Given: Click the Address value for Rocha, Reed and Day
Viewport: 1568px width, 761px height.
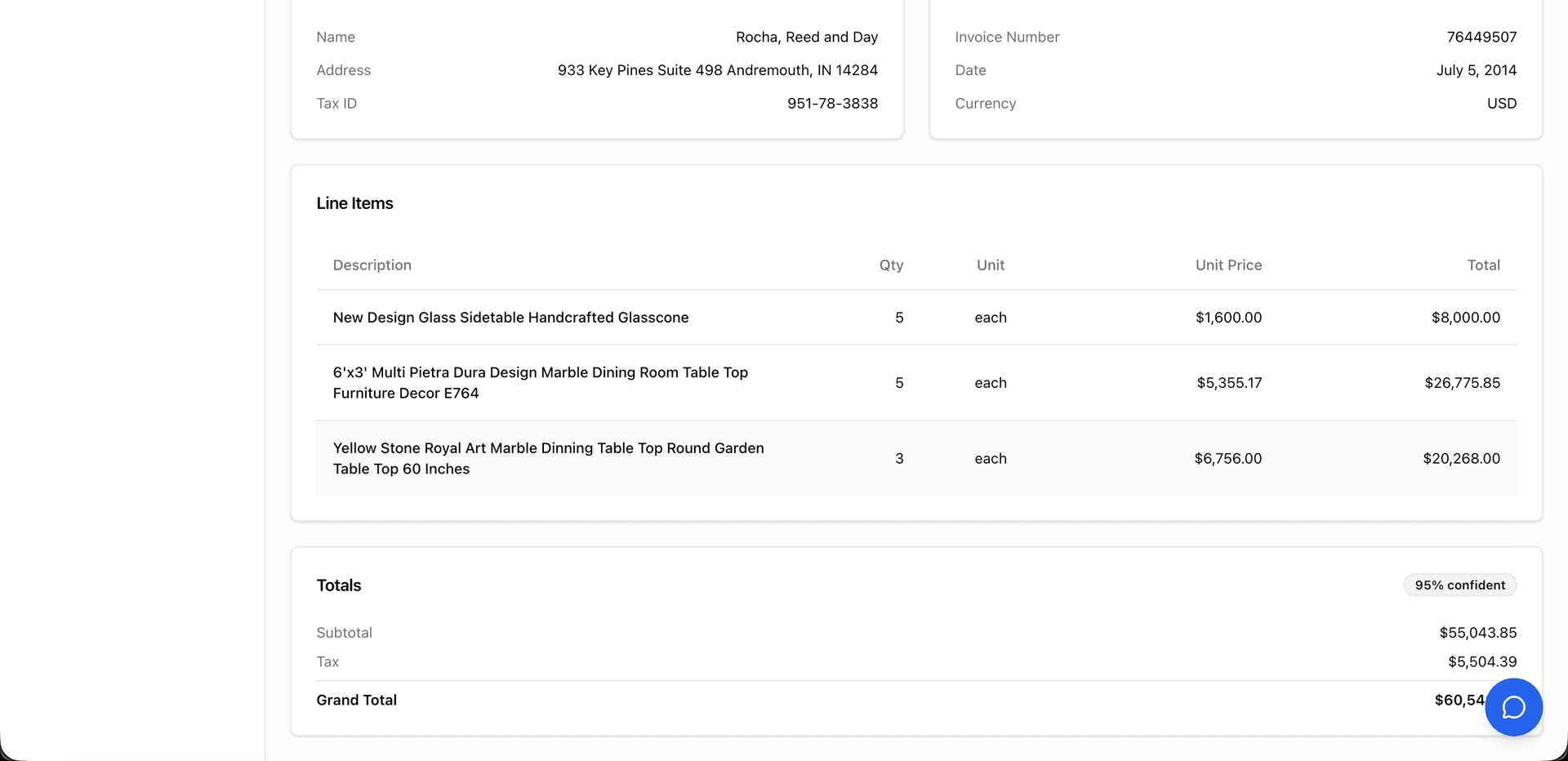Looking at the screenshot, I should (717, 70).
